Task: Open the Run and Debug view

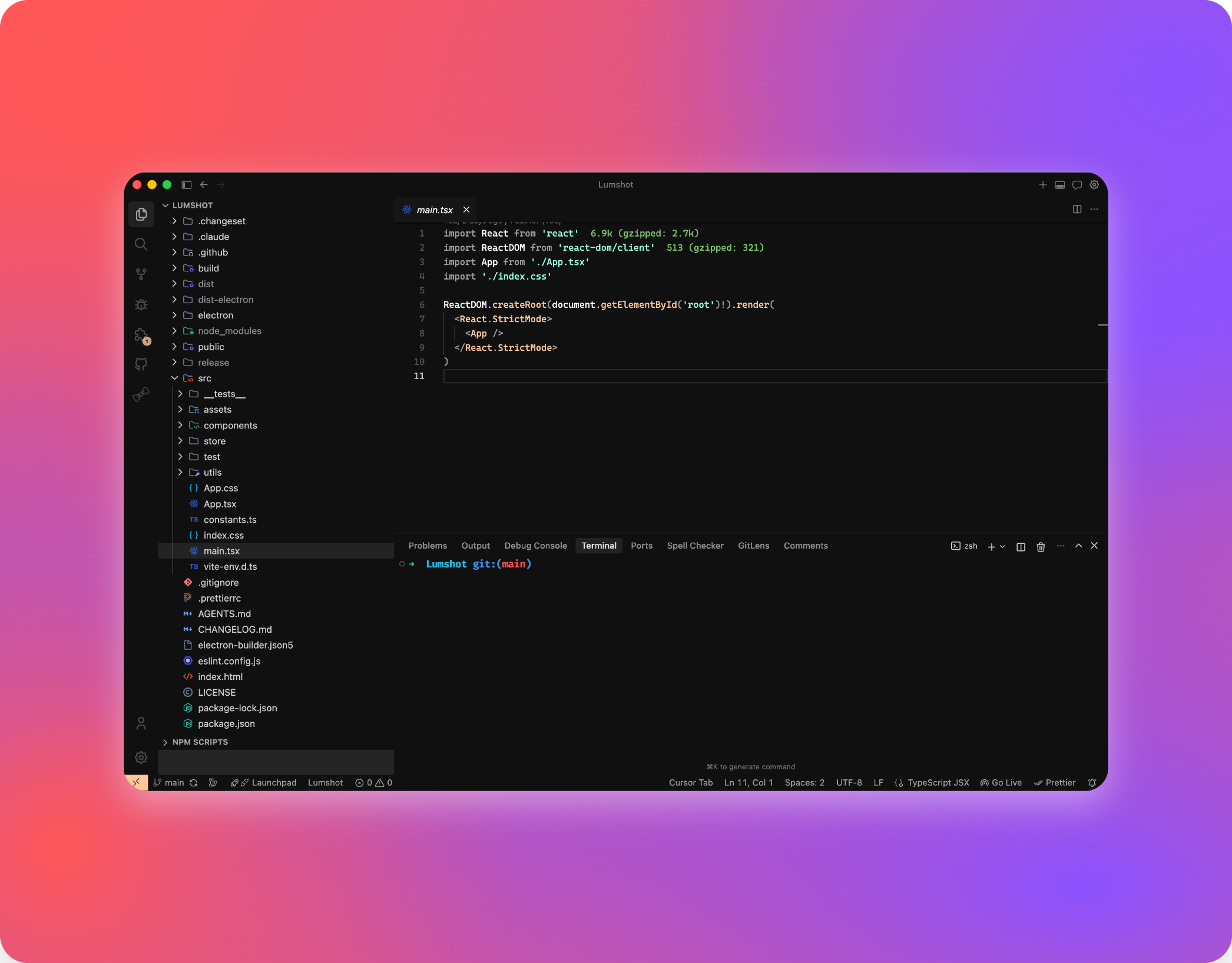Action: click(141, 304)
